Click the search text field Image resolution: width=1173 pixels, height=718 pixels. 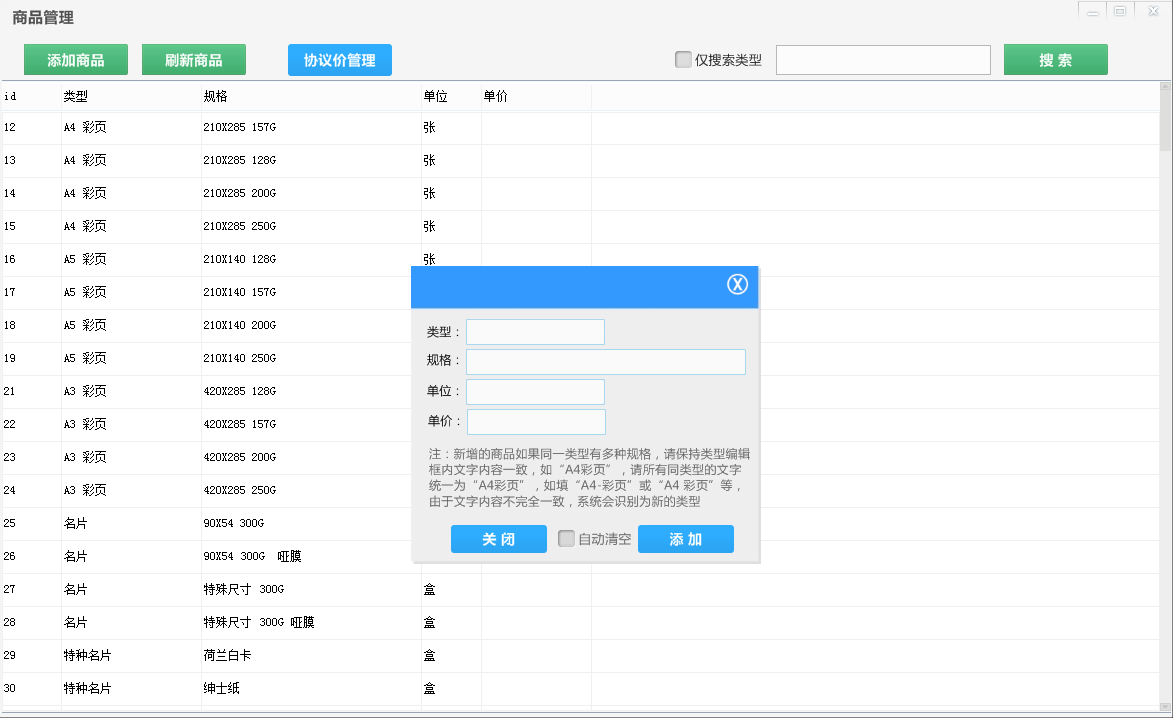(x=883, y=60)
